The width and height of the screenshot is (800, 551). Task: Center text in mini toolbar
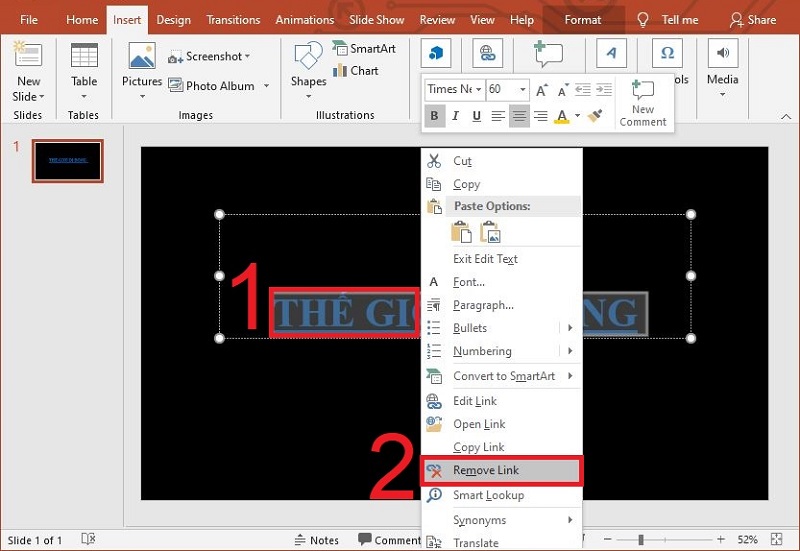tap(519, 116)
